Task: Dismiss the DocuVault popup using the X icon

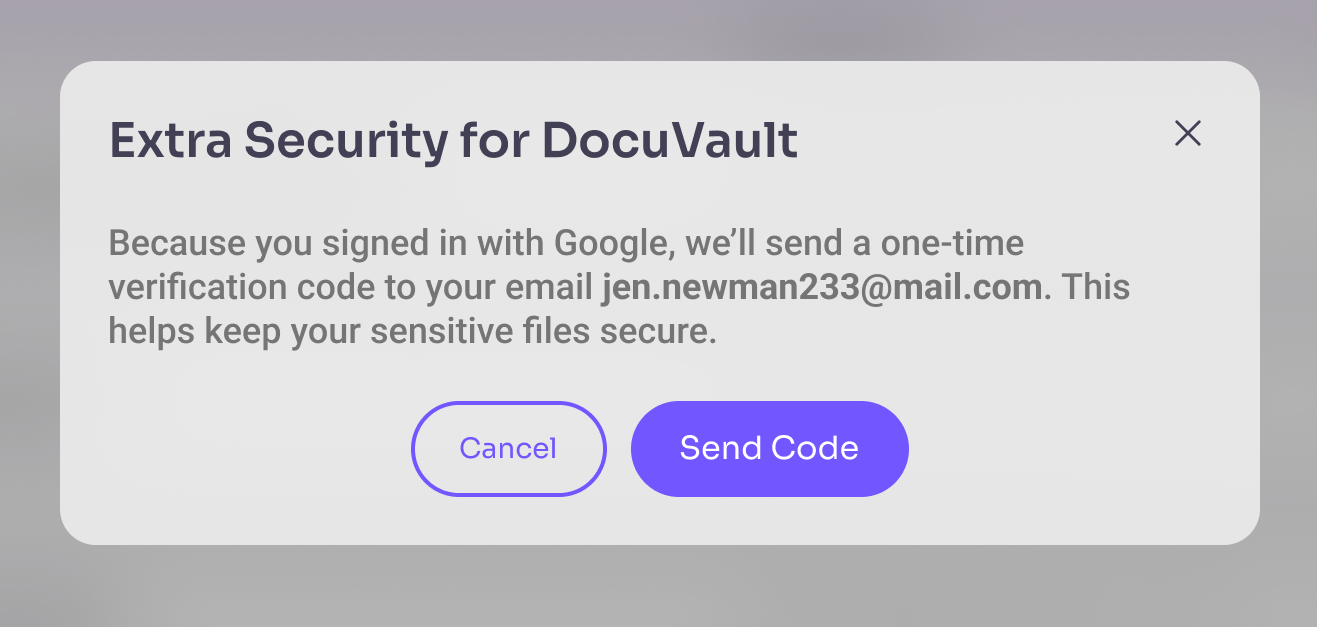Action: (x=1187, y=133)
